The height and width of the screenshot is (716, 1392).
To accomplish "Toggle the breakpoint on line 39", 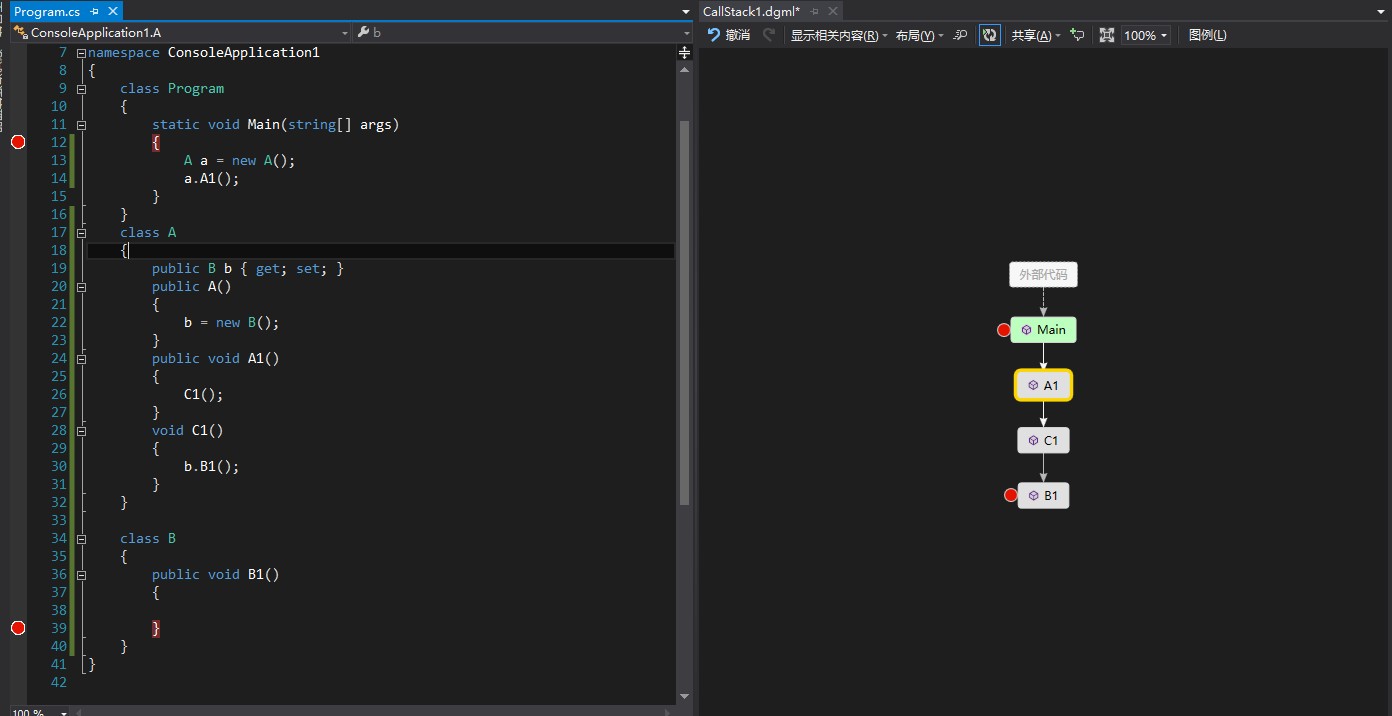I will point(17,628).
